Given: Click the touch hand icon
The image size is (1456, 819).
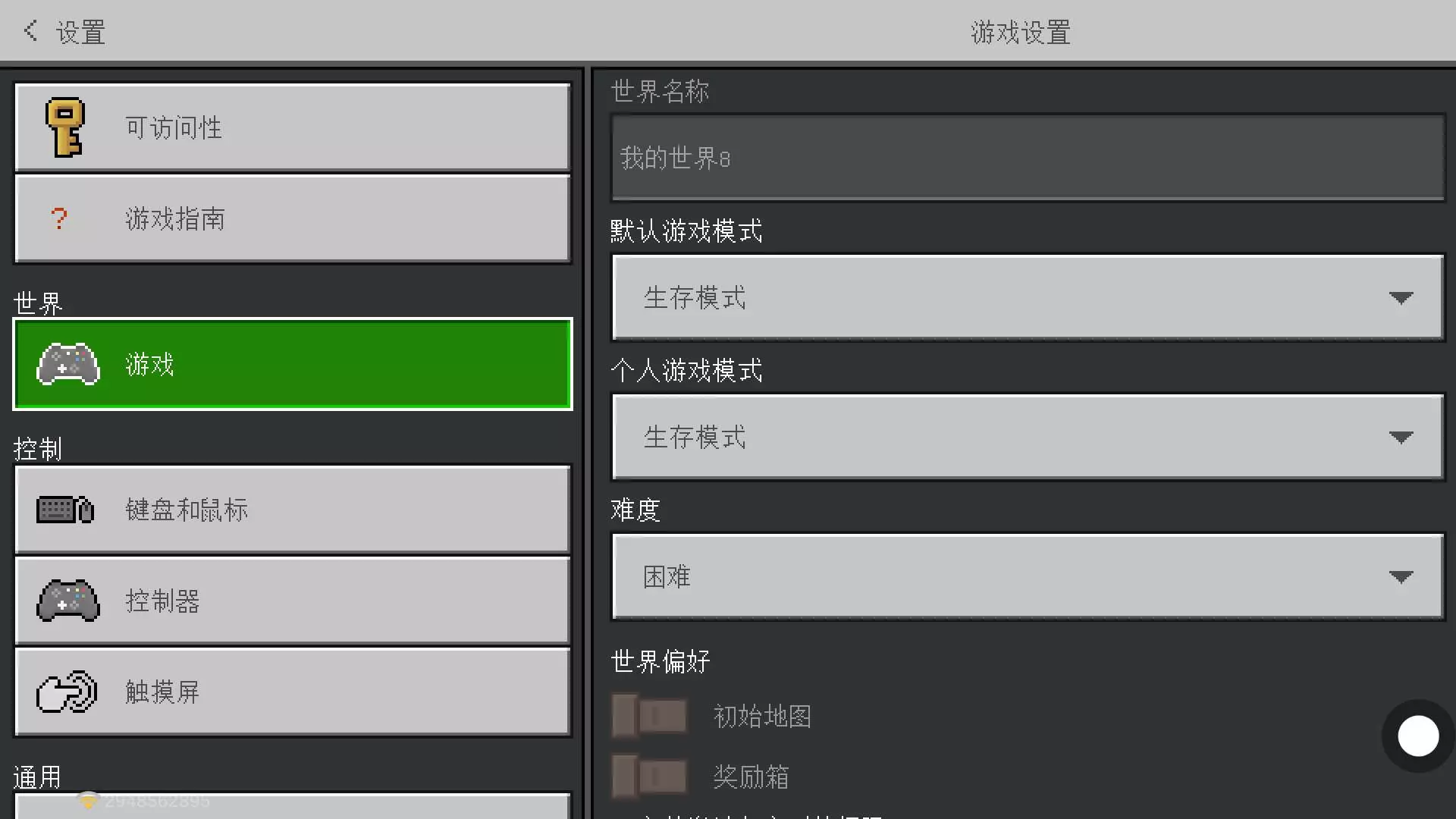Looking at the screenshot, I should [x=67, y=692].
